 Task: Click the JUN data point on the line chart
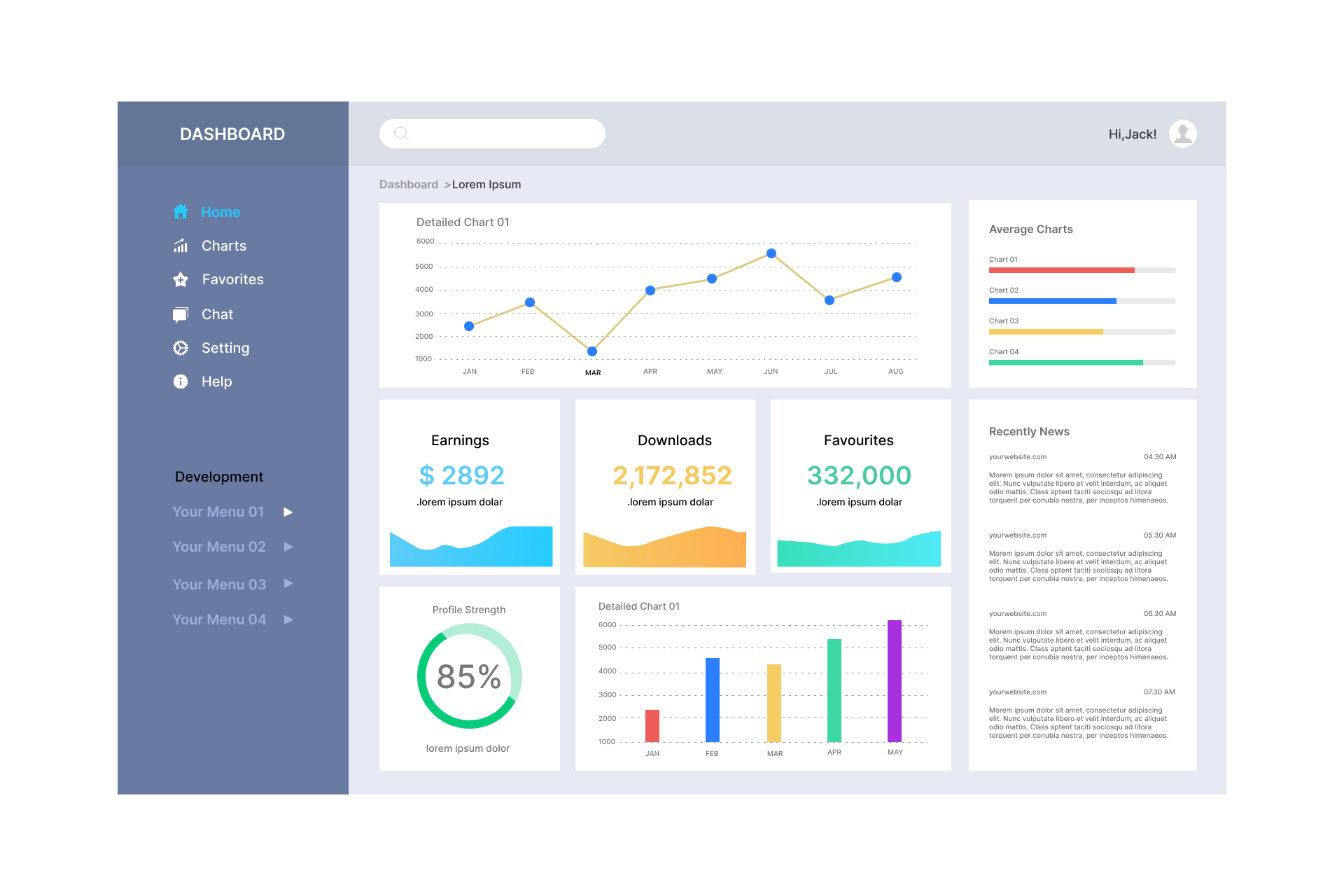coord(771,253)
